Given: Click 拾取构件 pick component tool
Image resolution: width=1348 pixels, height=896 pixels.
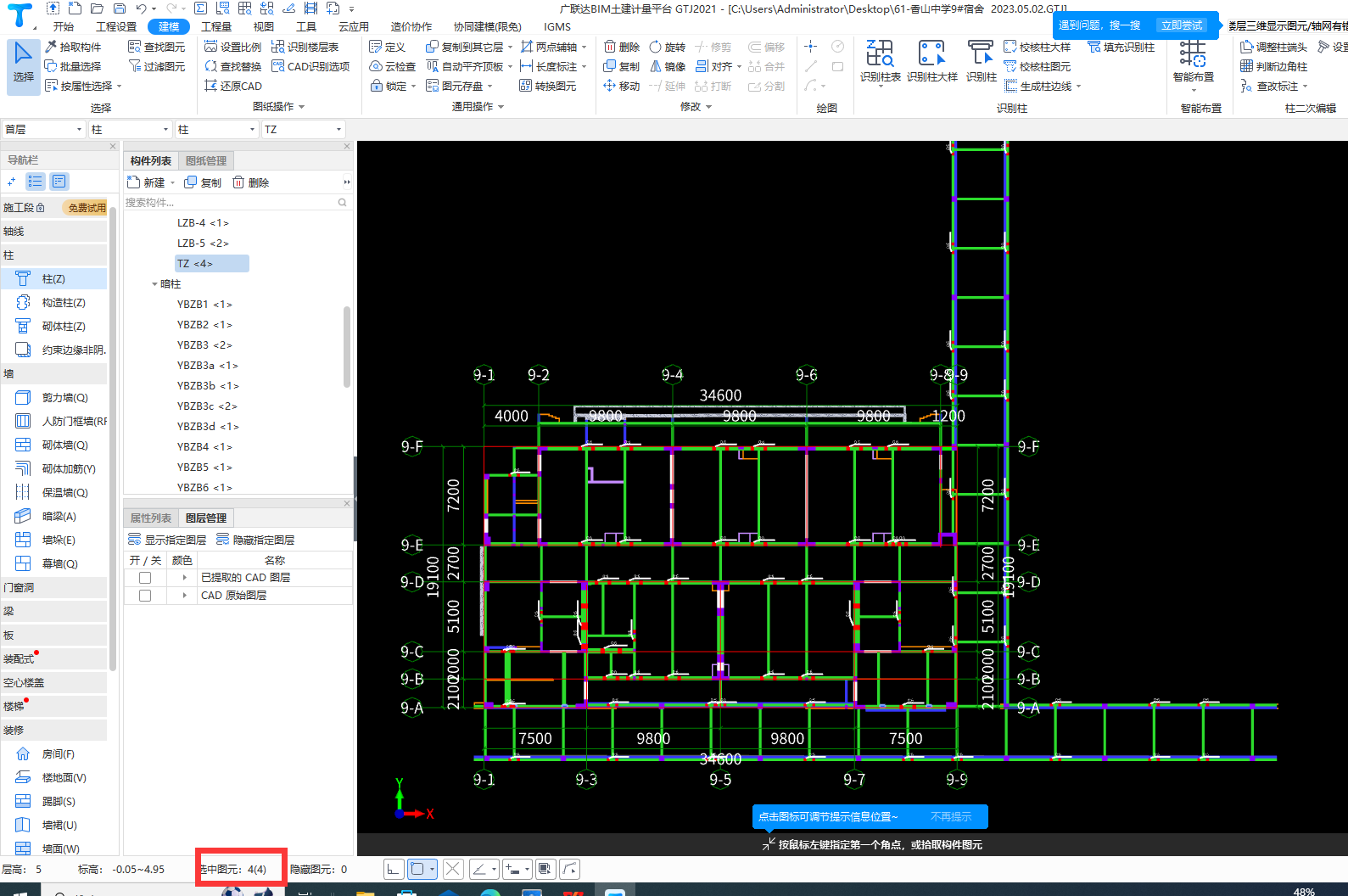Looking at the screenshot, I should (73, 47).
